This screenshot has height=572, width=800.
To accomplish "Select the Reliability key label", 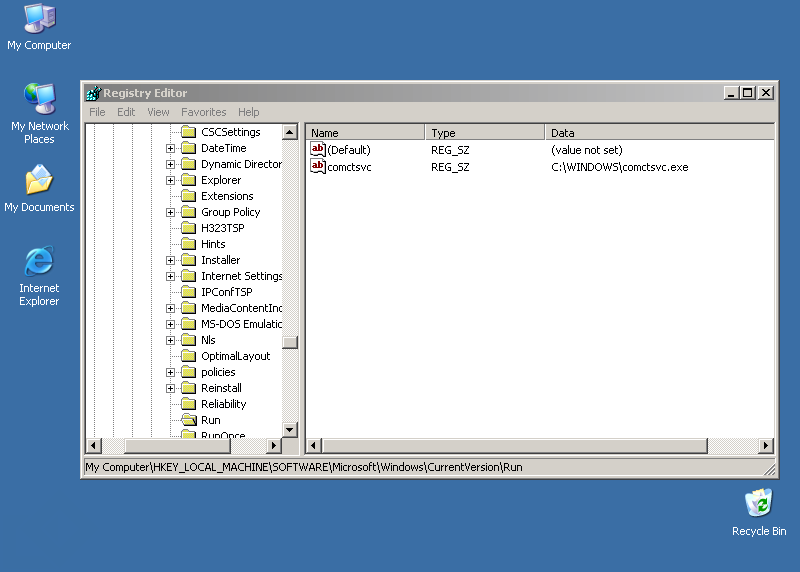I will click(223, 404).
